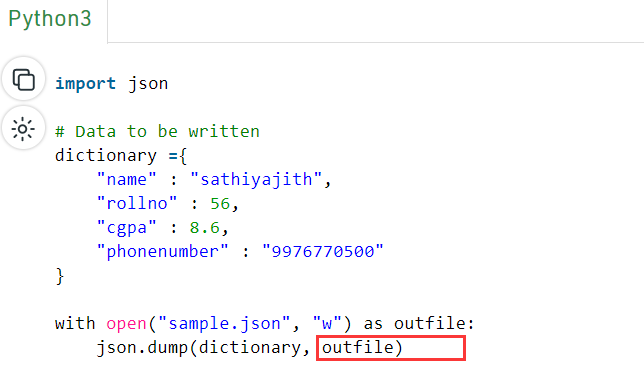Click the "sample.json" filename string

pyautogui.click(x=224, y=324)
